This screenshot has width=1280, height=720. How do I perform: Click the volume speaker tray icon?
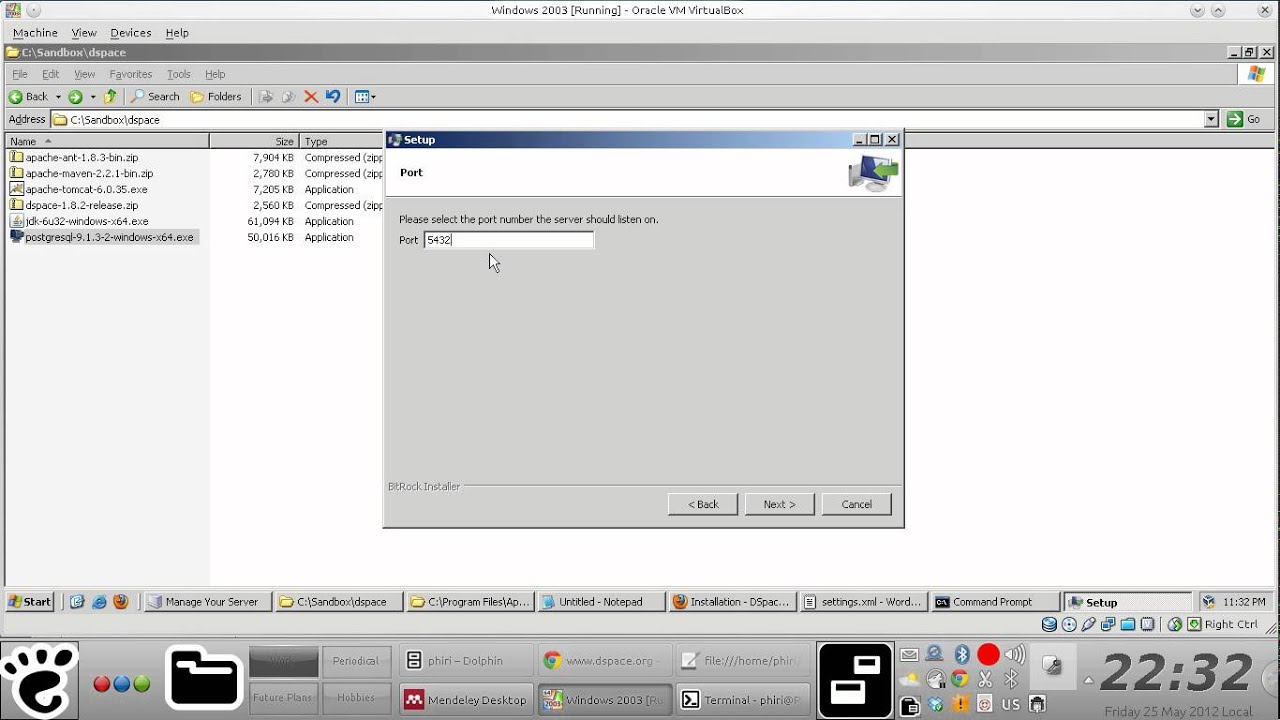coord(1014,655)
